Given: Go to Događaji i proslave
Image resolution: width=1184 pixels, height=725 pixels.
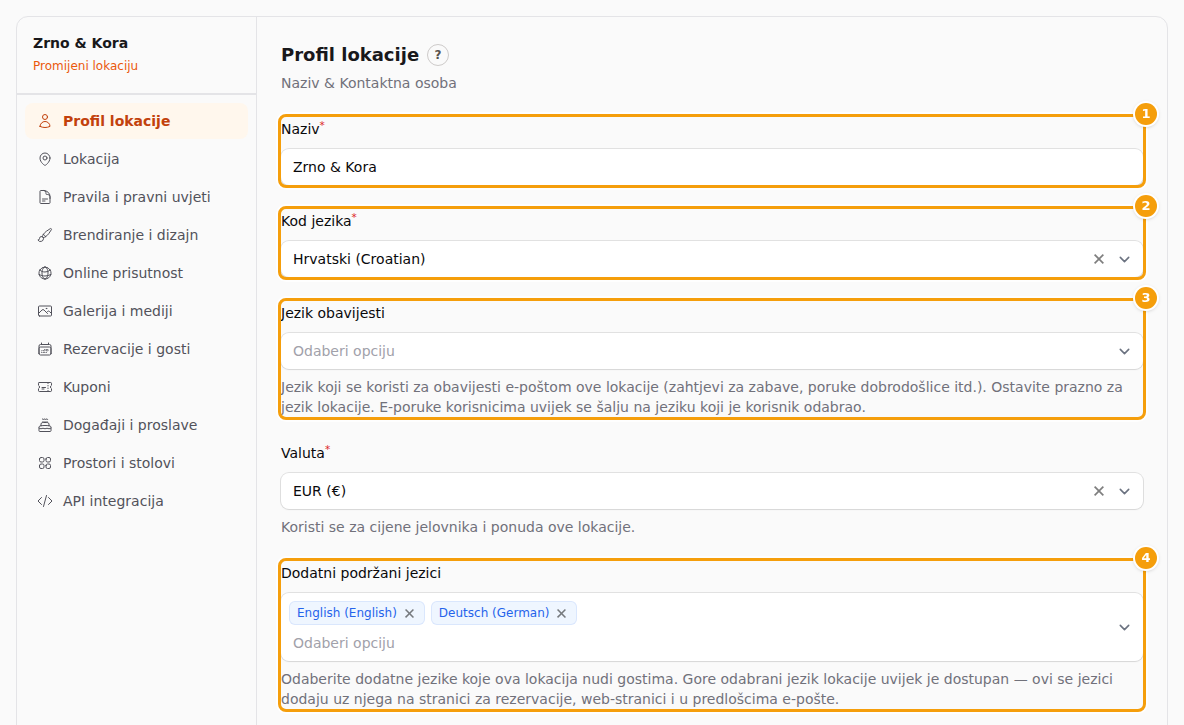Looking at the screenshot, I should [137, 425].
